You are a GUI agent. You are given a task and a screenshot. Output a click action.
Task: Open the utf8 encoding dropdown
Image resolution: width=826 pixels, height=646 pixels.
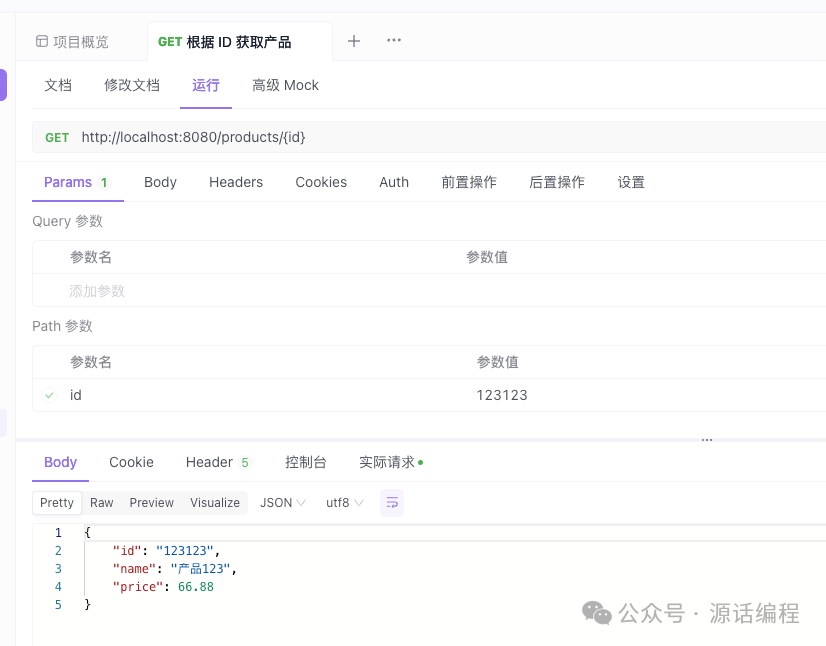point(345,503)
